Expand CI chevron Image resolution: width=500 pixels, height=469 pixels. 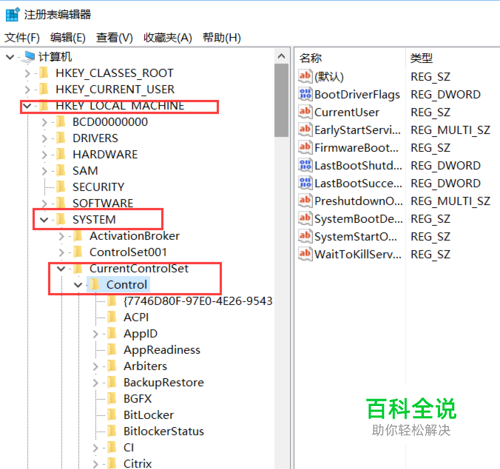pos(95,448)
